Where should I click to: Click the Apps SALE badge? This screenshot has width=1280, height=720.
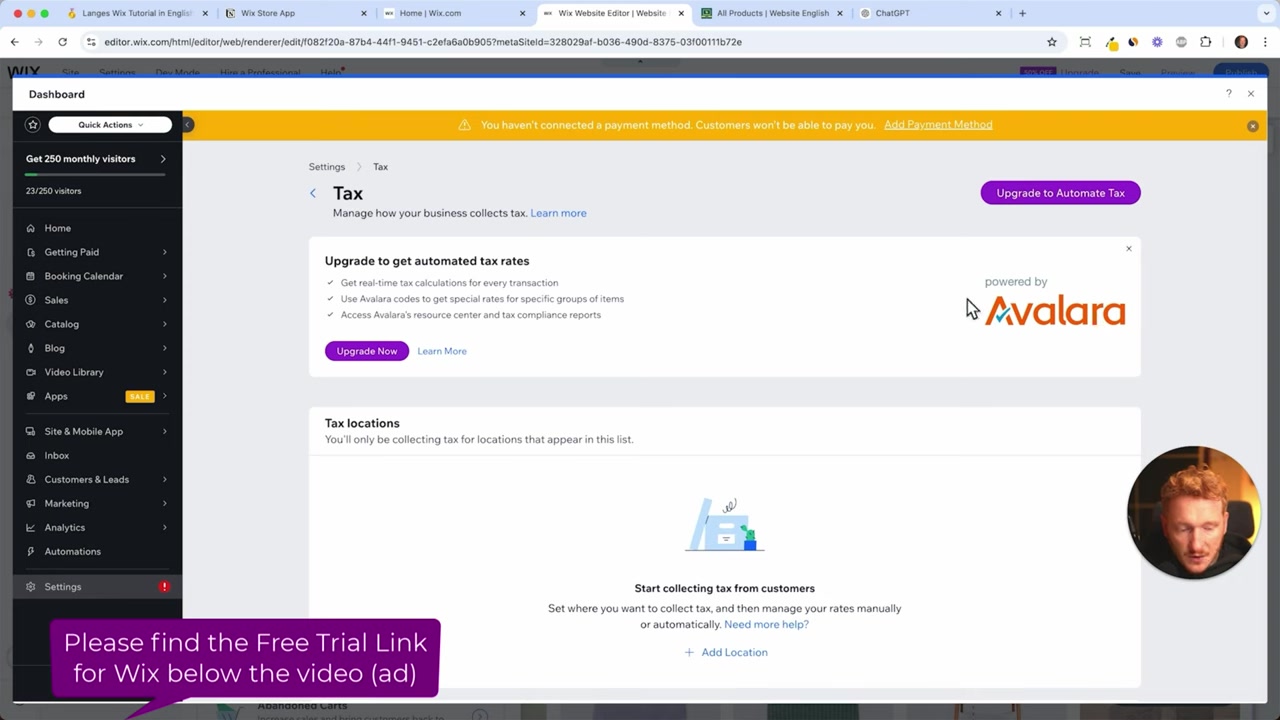[139, 396]
